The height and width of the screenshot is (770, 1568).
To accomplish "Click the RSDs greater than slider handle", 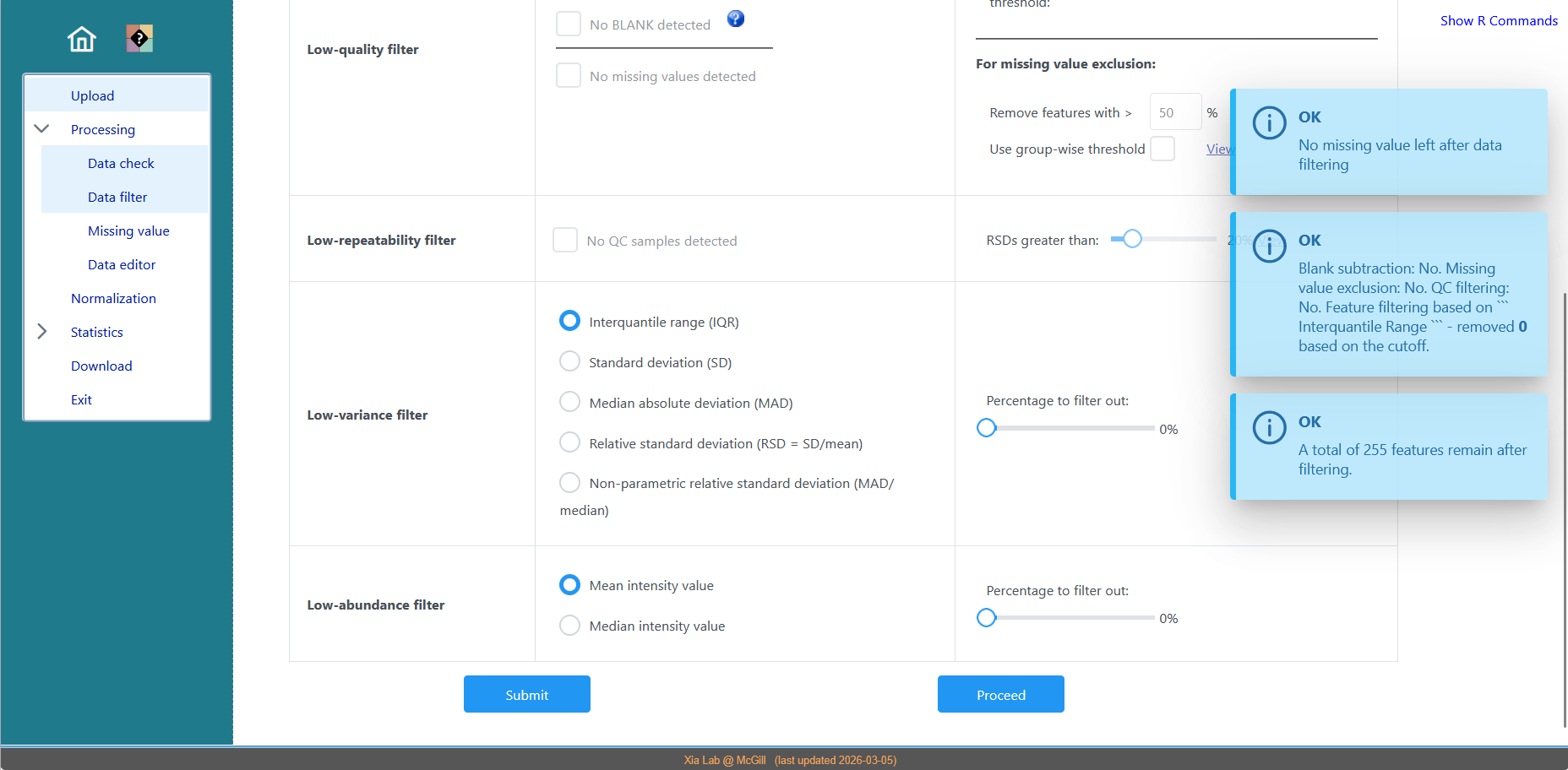I will 1132,239.
